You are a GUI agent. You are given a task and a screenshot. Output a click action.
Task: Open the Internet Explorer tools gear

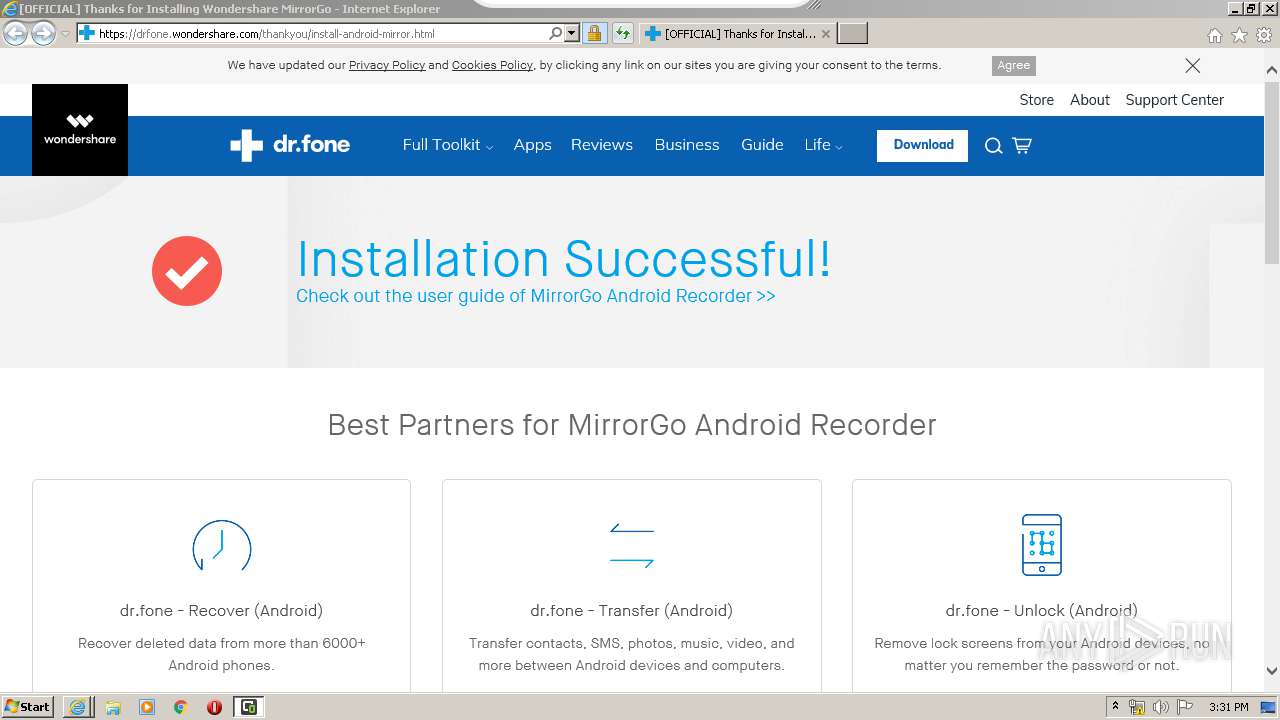[1264, 35]
